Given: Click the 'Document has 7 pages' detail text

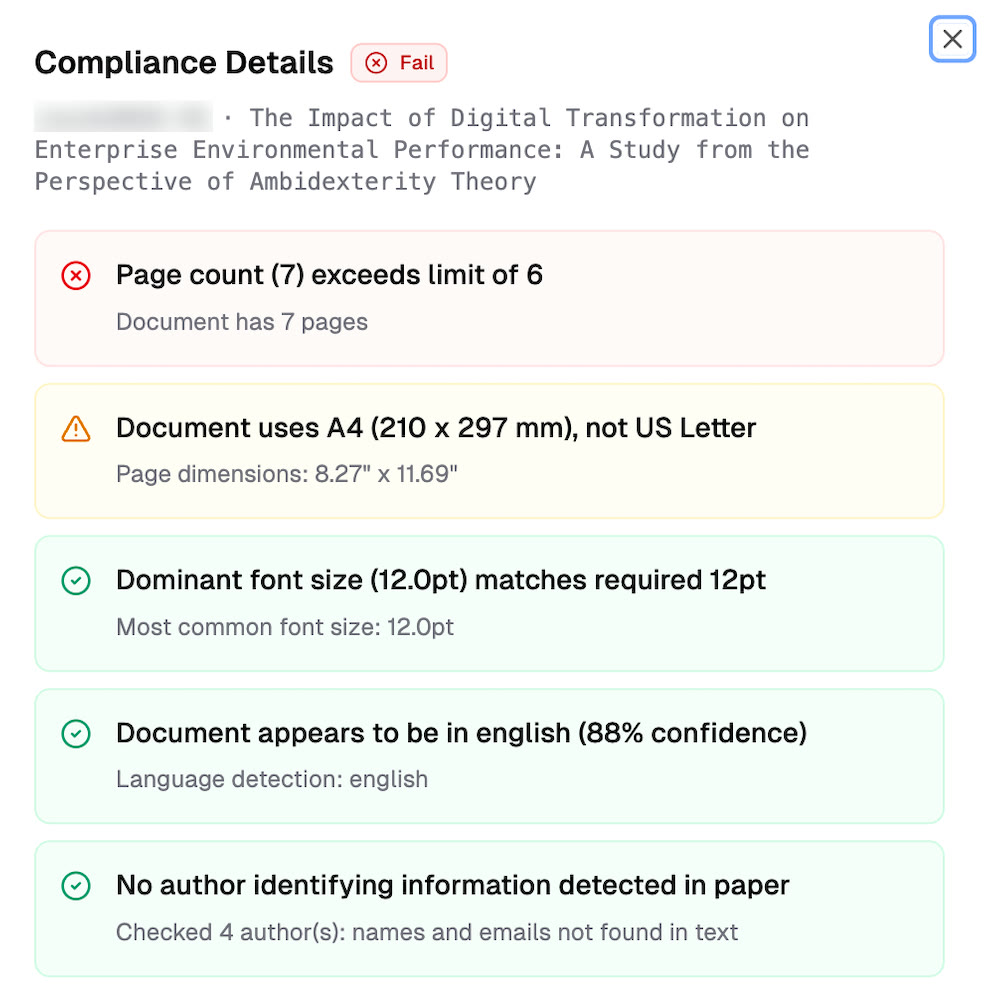Looking at the screenshot, I should [x=242, y=322].
